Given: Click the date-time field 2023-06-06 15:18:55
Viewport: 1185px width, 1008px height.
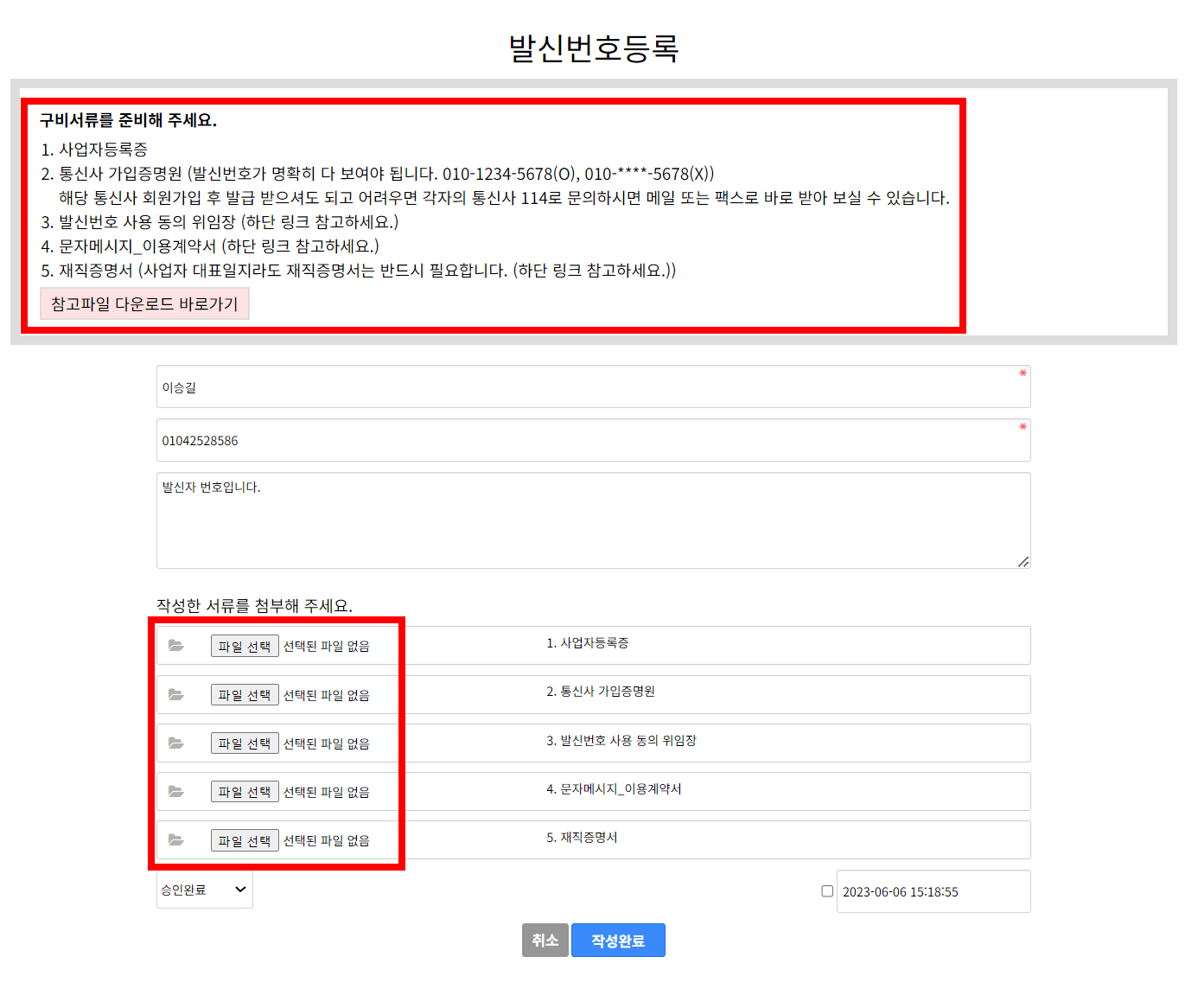Looking at the screenshot, I should 933,891.
